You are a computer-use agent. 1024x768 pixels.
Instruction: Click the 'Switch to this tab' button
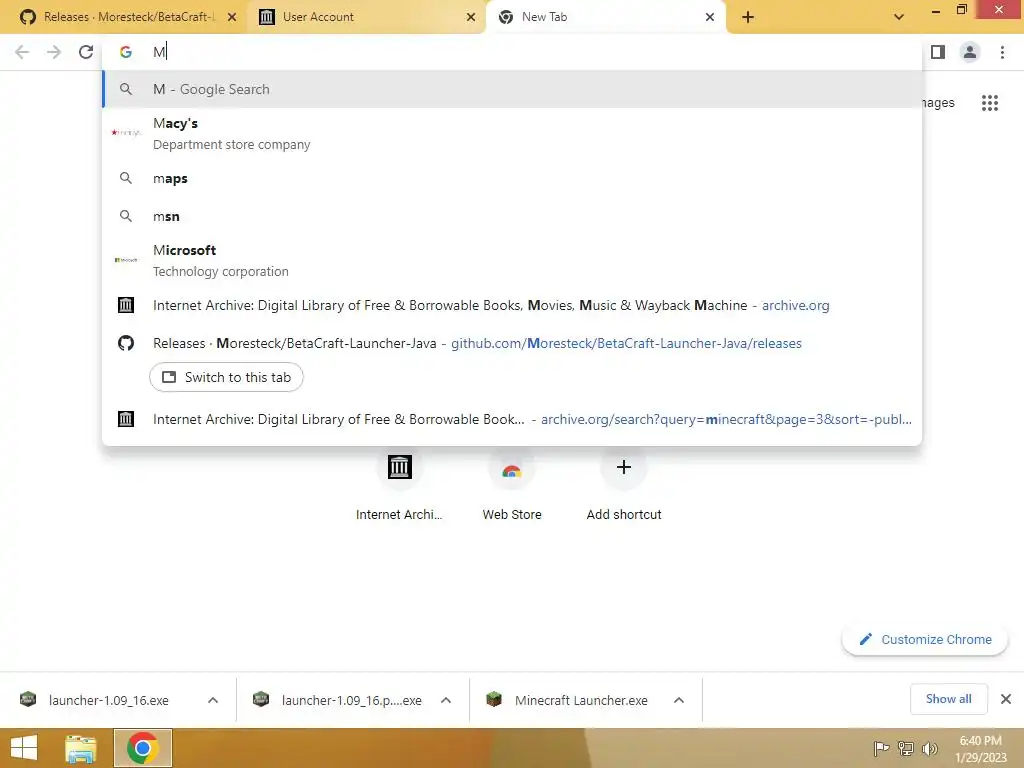tap(226, 377)
